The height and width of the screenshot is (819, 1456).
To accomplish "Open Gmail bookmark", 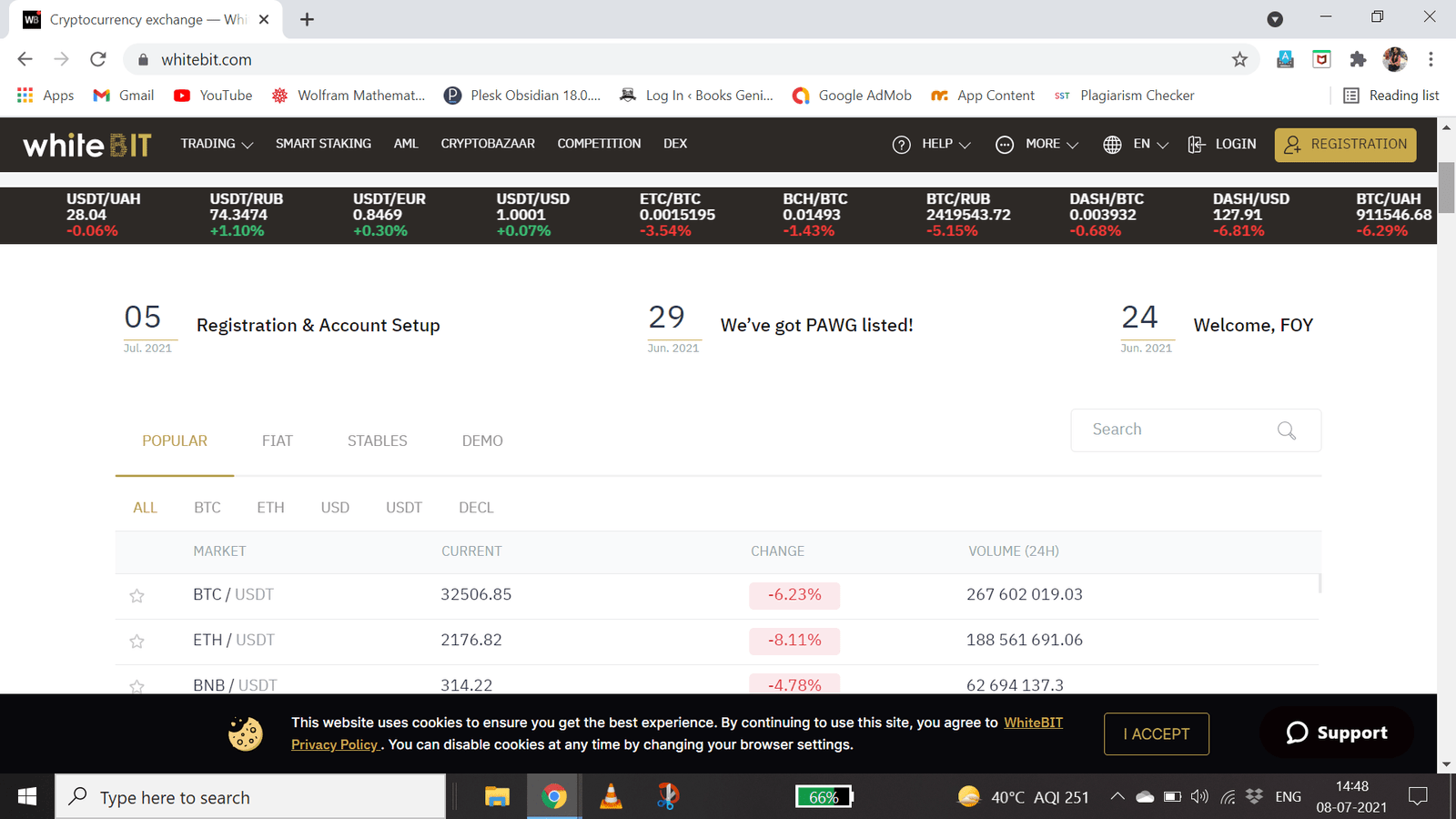I will pyautogui.click(x=124, y=96).
